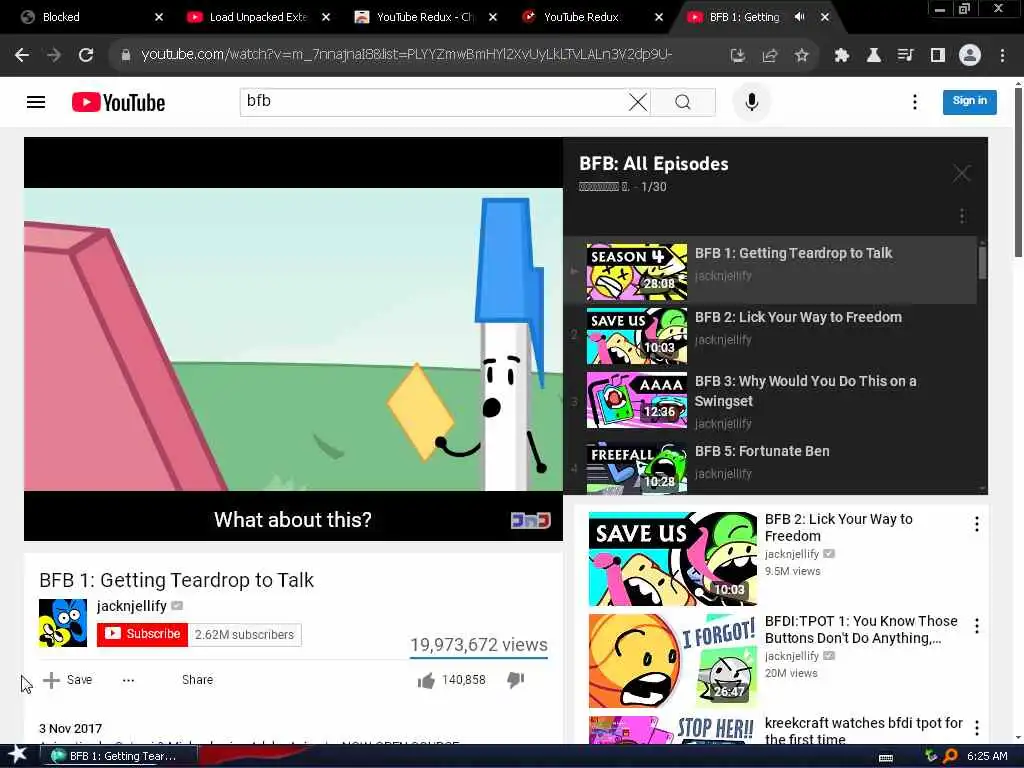This screenshot has width=1024, height=768.
Task: Toggle browser side panel icon
Action: tap(938, 56)
